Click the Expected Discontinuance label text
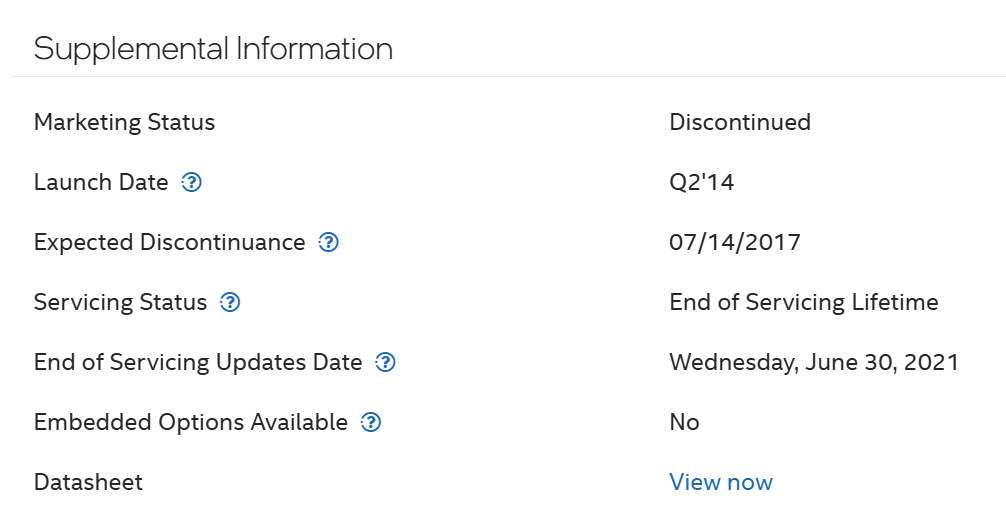1006x518 pixels. point(169,243)
